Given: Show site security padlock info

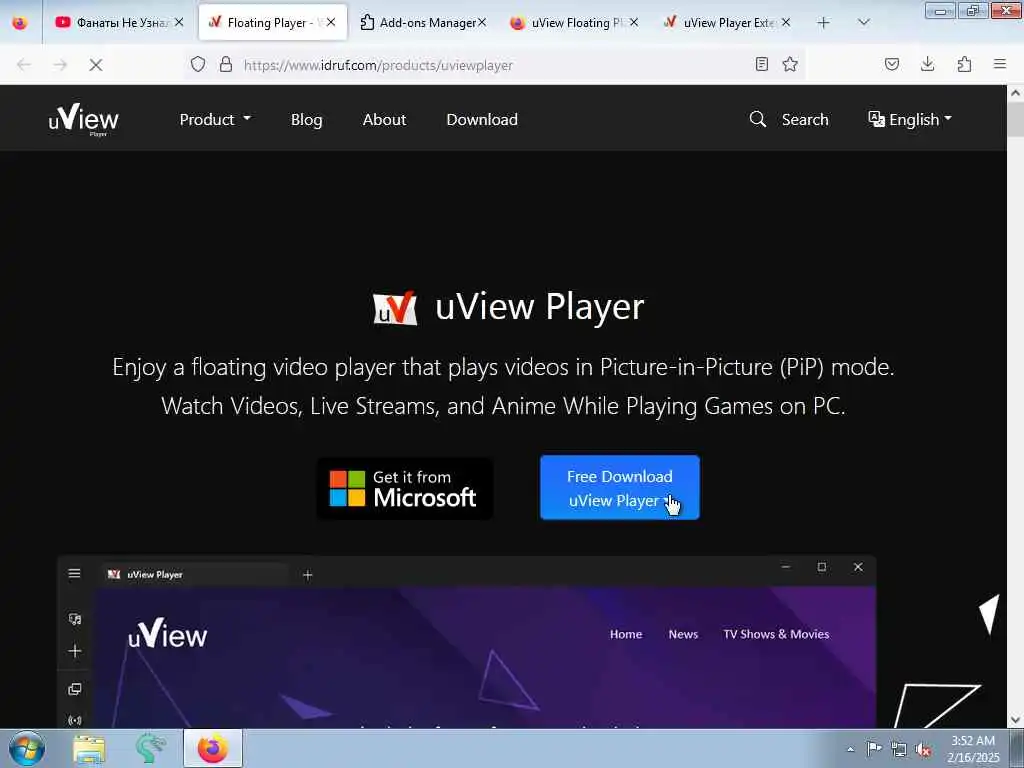Looking at the screenshot, I should click(x=226, y=64).
